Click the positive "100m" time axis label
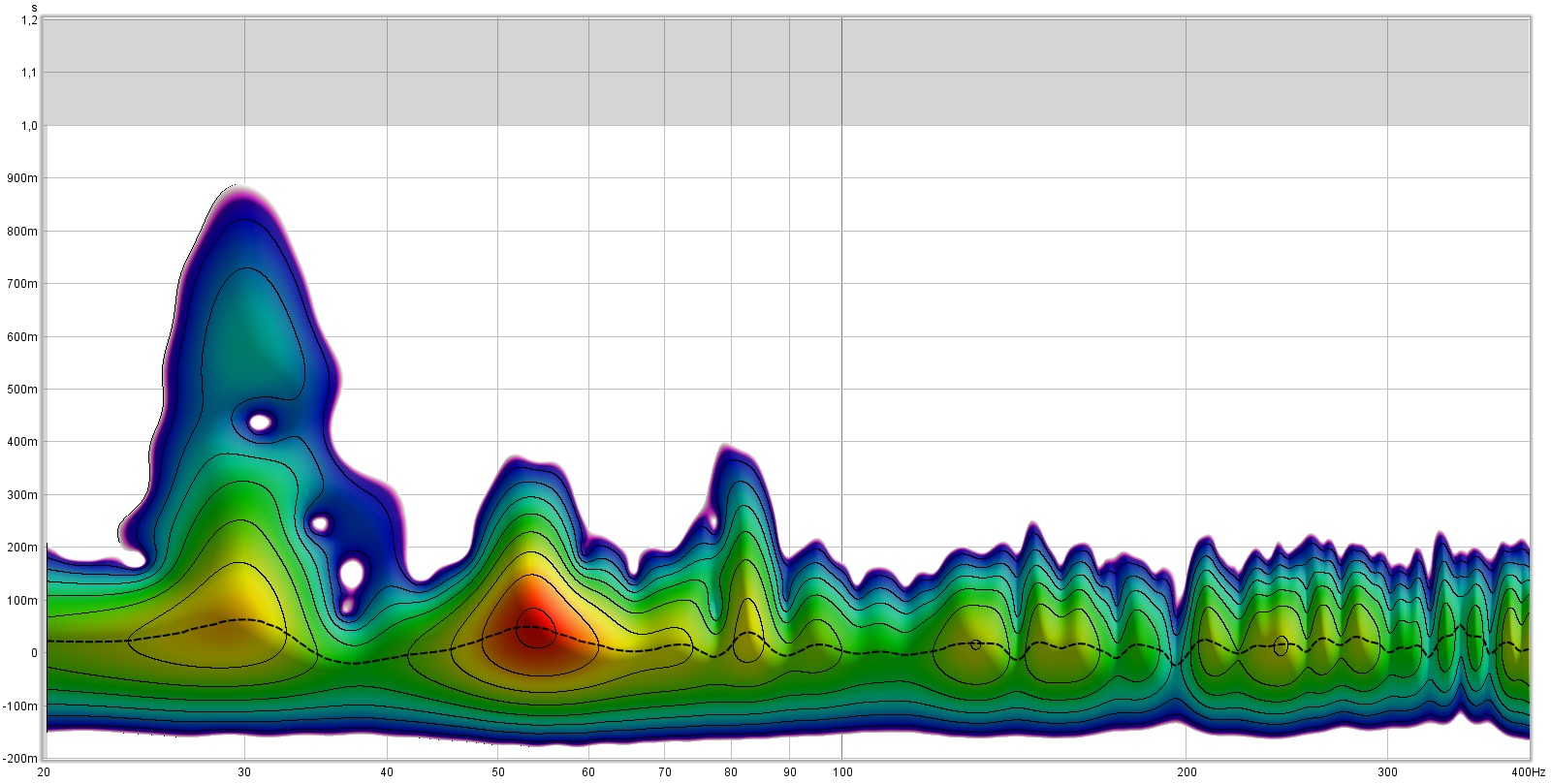 click(23, 601)
